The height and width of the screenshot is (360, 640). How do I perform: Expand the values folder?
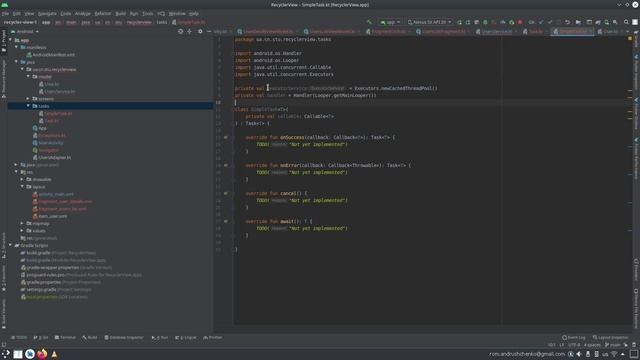(x=22, y=231)
